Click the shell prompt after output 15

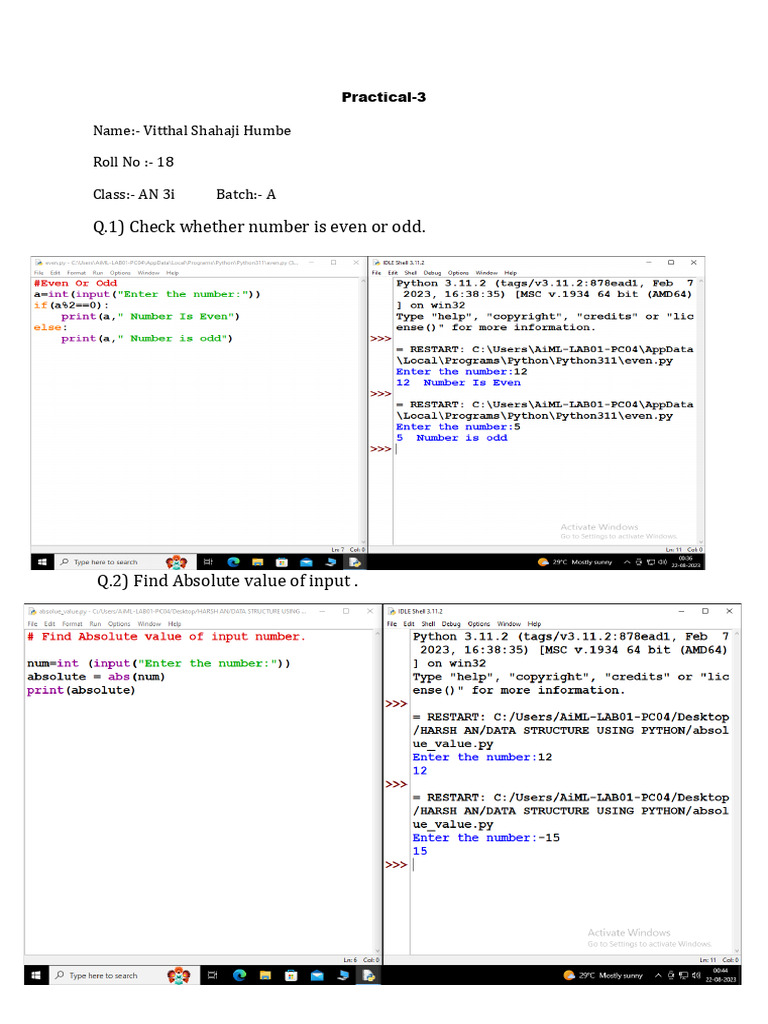[x=414, y=865]
